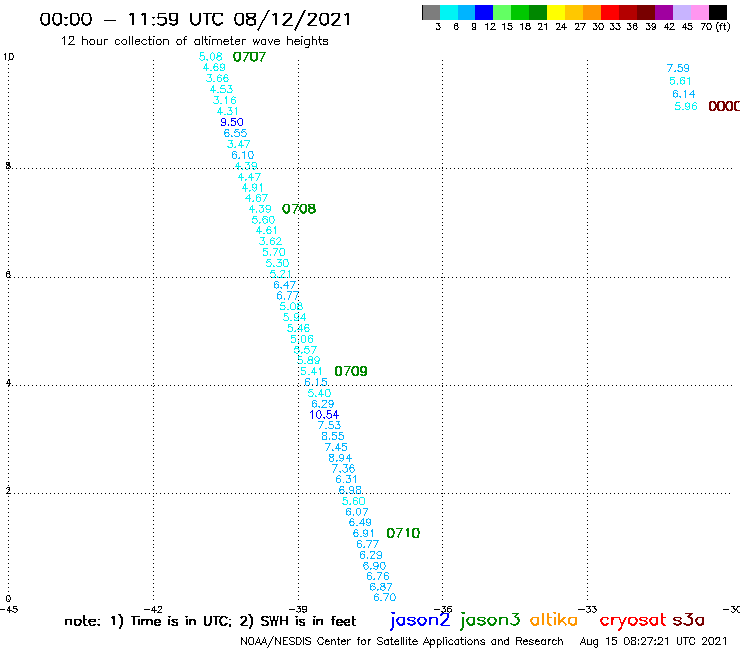Click the dark red 0000 time label
This screenshot has height=650, width=740.
[724, 107]
